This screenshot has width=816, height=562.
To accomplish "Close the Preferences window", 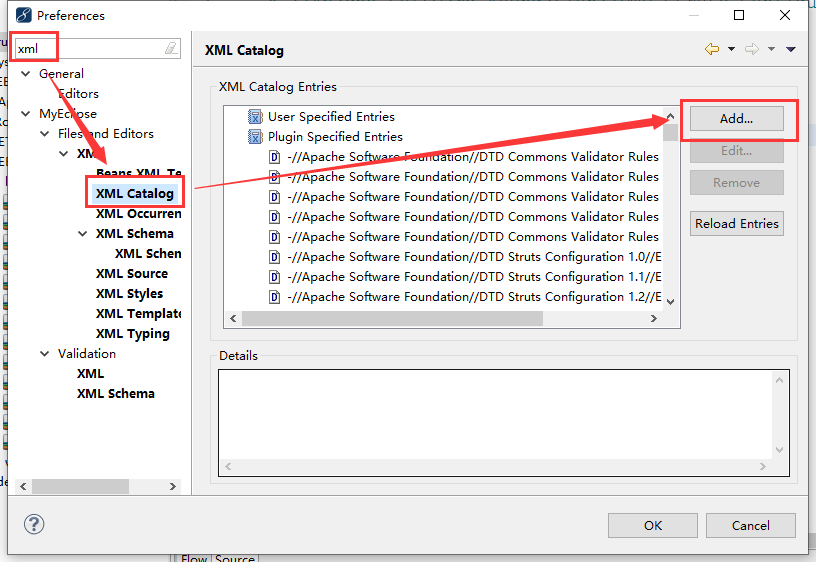I will click(x=785, y=15).
